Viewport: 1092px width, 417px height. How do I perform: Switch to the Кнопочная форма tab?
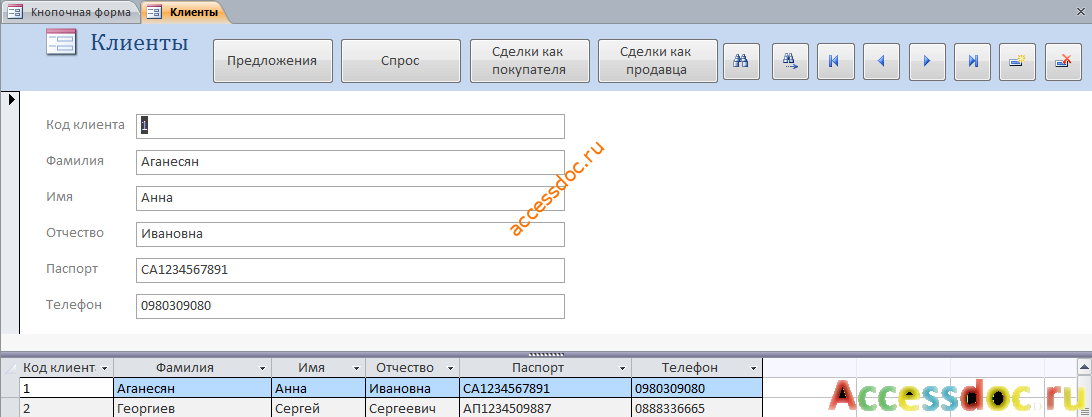70,12
